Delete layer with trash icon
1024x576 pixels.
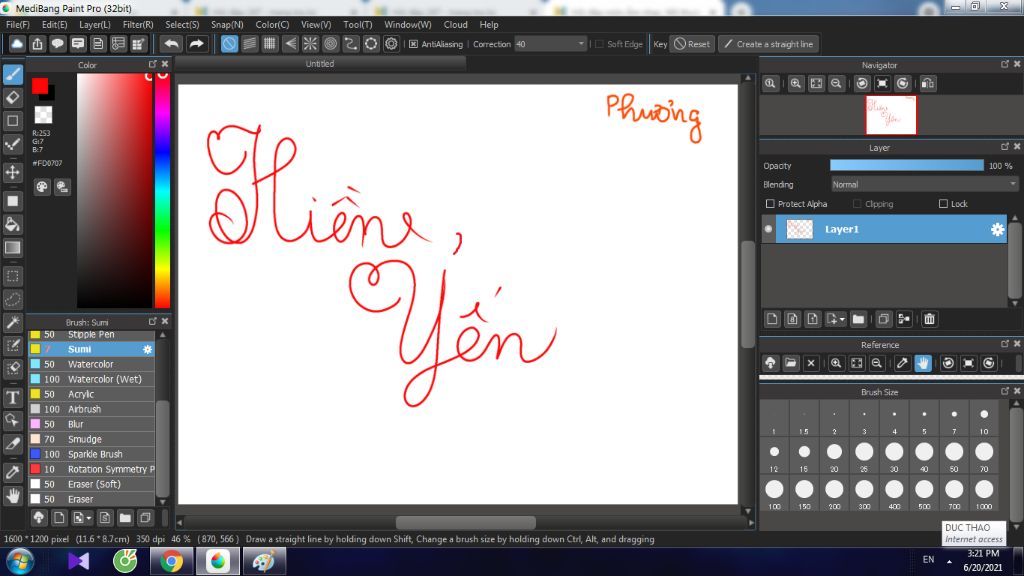coord(929,319)
